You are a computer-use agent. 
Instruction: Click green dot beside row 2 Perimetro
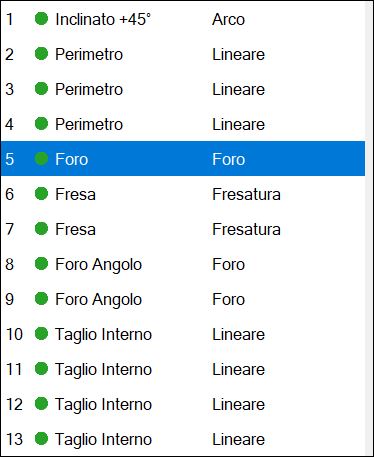(x=41, y=54)
